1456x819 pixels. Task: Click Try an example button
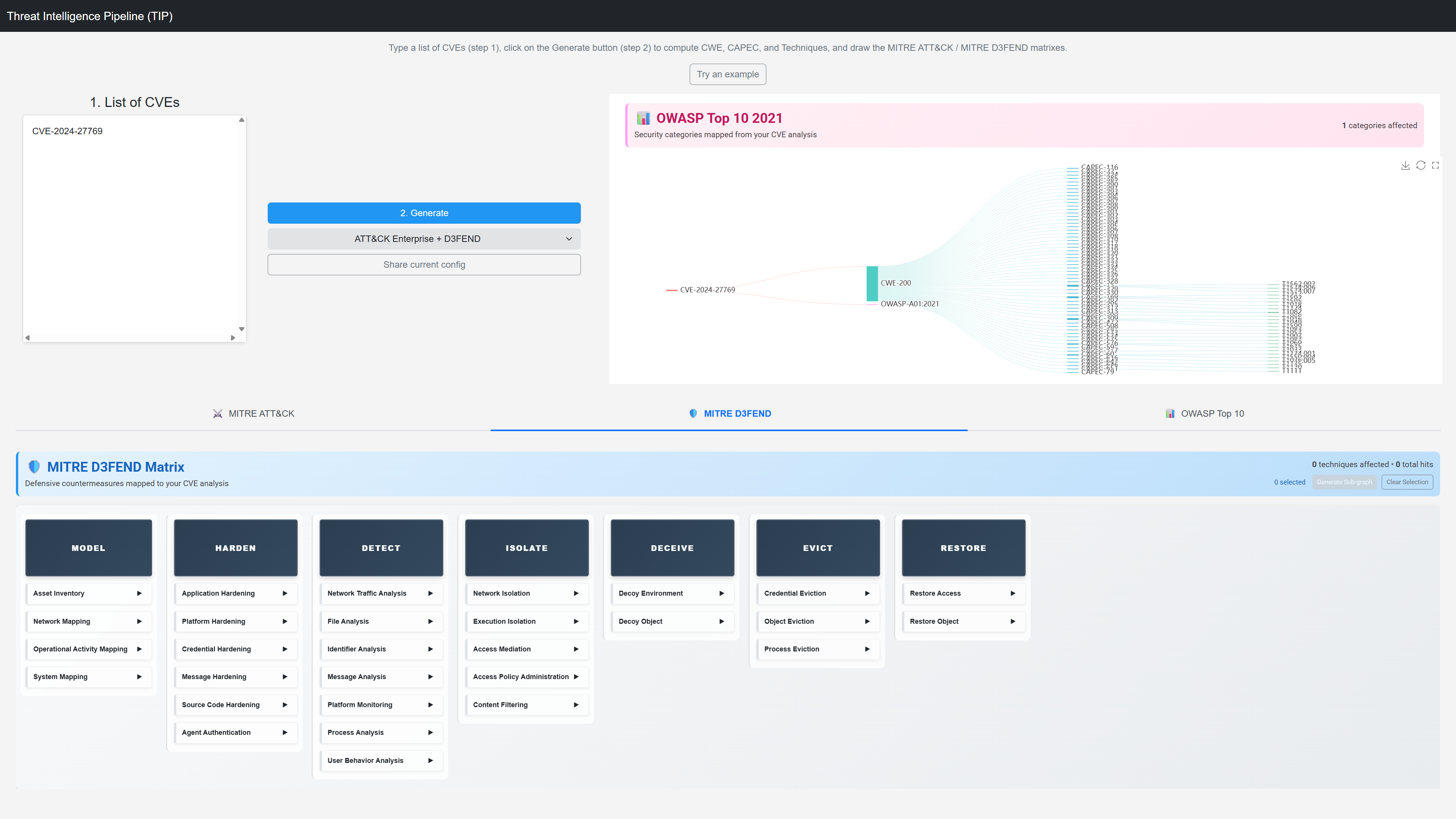tap(728, 74)
